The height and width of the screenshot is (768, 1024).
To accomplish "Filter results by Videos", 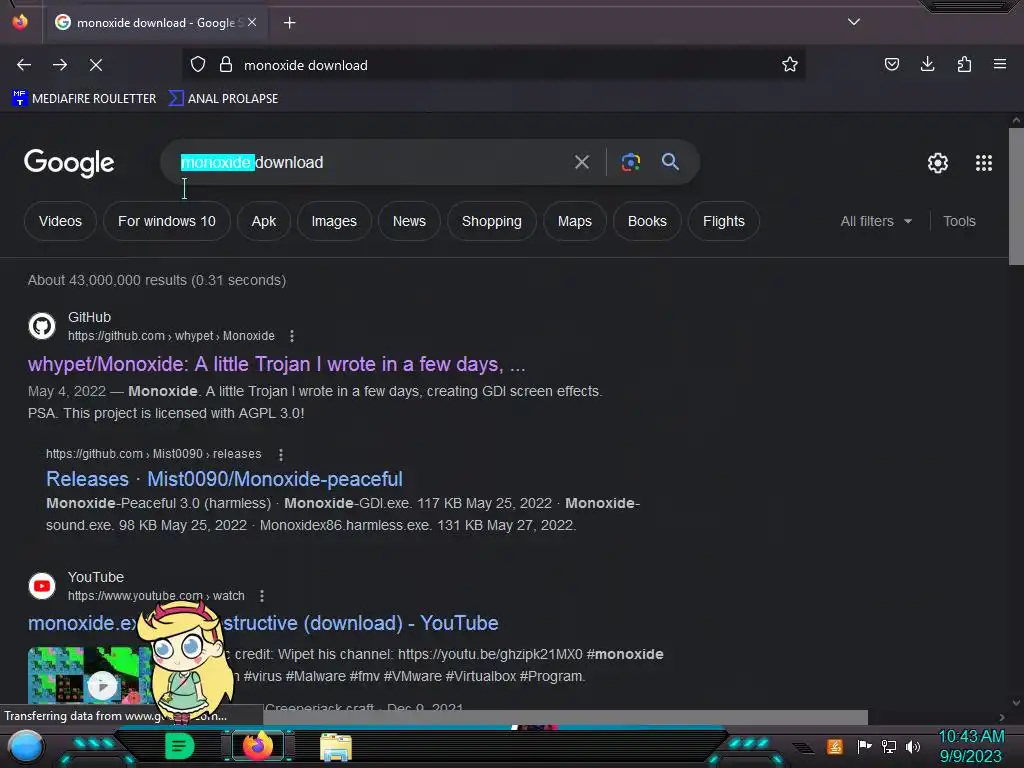I will (x=60, y=221).
